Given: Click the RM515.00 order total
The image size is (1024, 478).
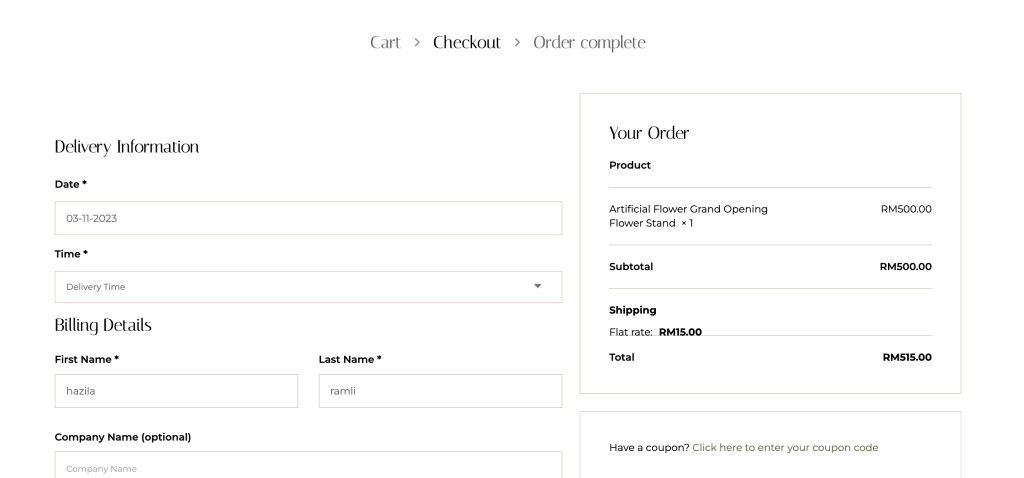Looking at the screenshot, I should coord(907,356).
